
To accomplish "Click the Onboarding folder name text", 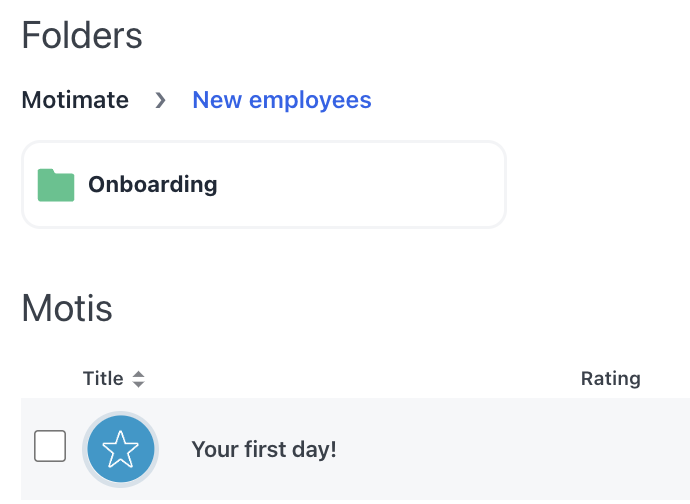I will 152,185.
